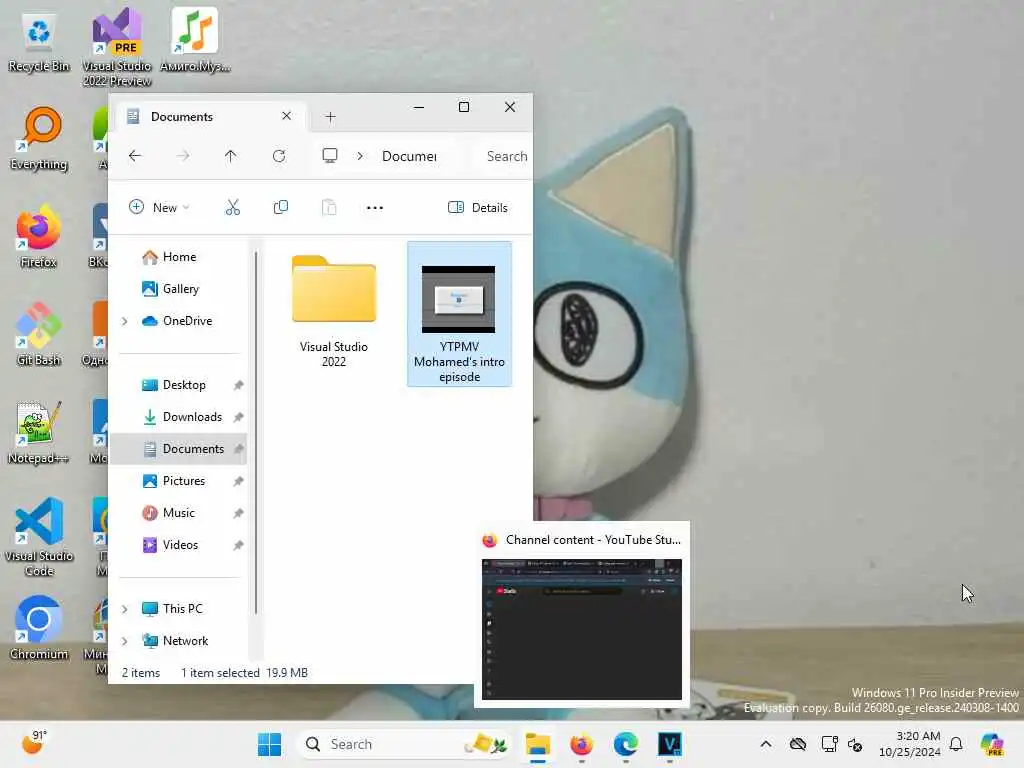This screenshot has width=1024, height=768.
Task: Refresh the Documents folder view
Action: 279,156
